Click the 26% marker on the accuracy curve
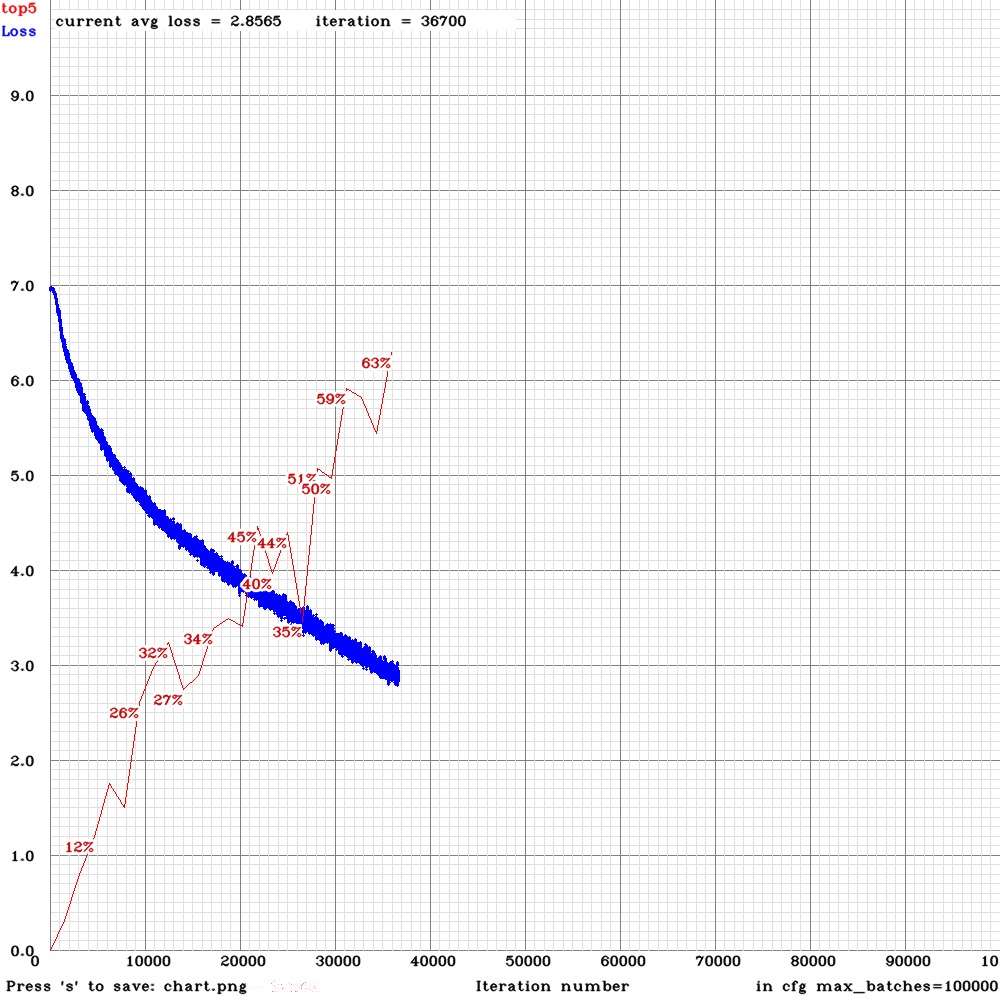Screen dimensions: 1000x1000 coord(122,714)
